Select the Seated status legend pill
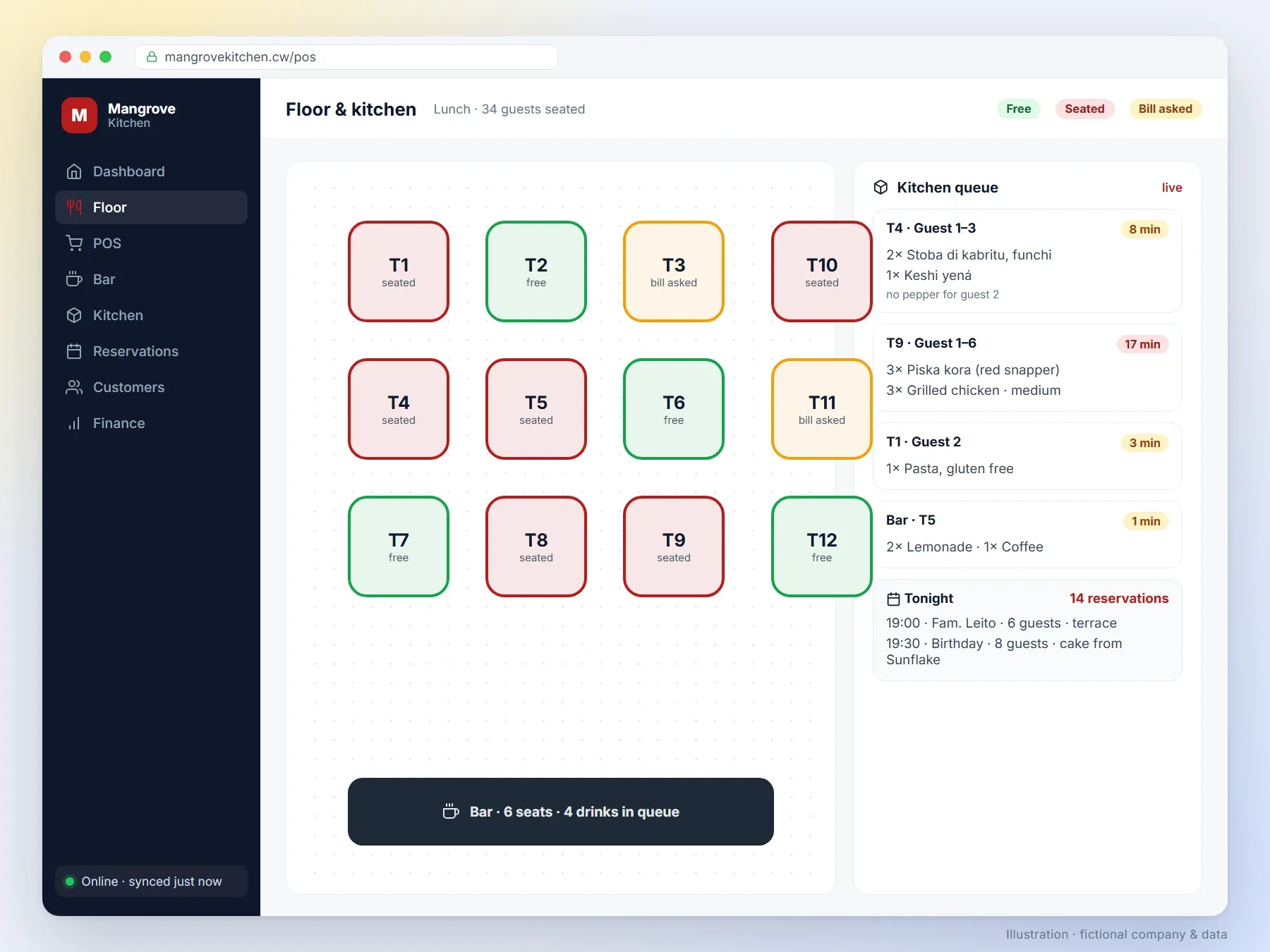Viewport: 1270px width, 952px height. pos(1084,109)
